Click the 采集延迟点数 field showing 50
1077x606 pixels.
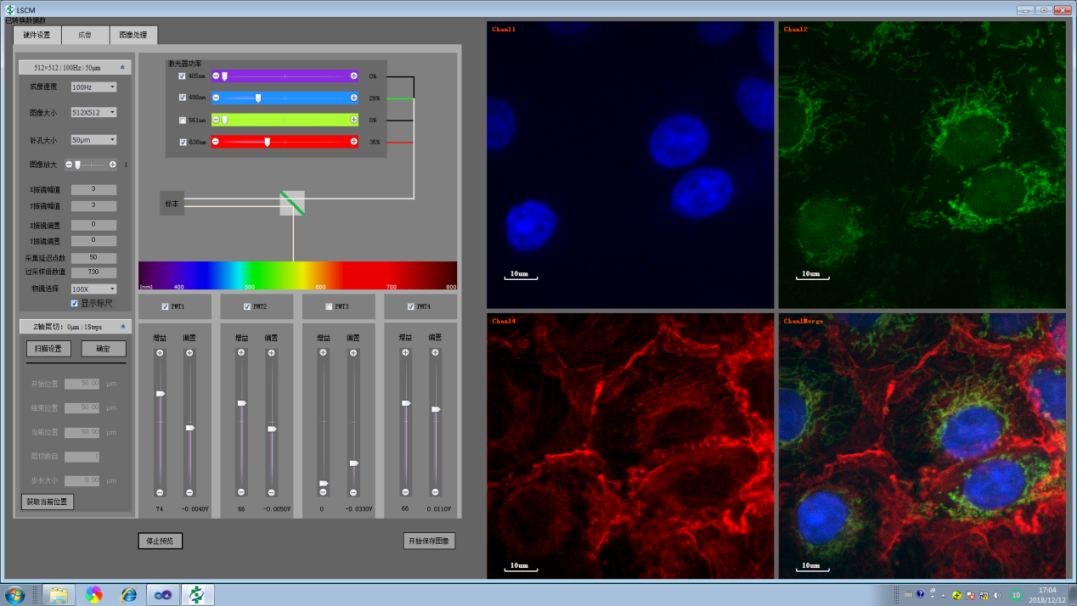[94, 258]
